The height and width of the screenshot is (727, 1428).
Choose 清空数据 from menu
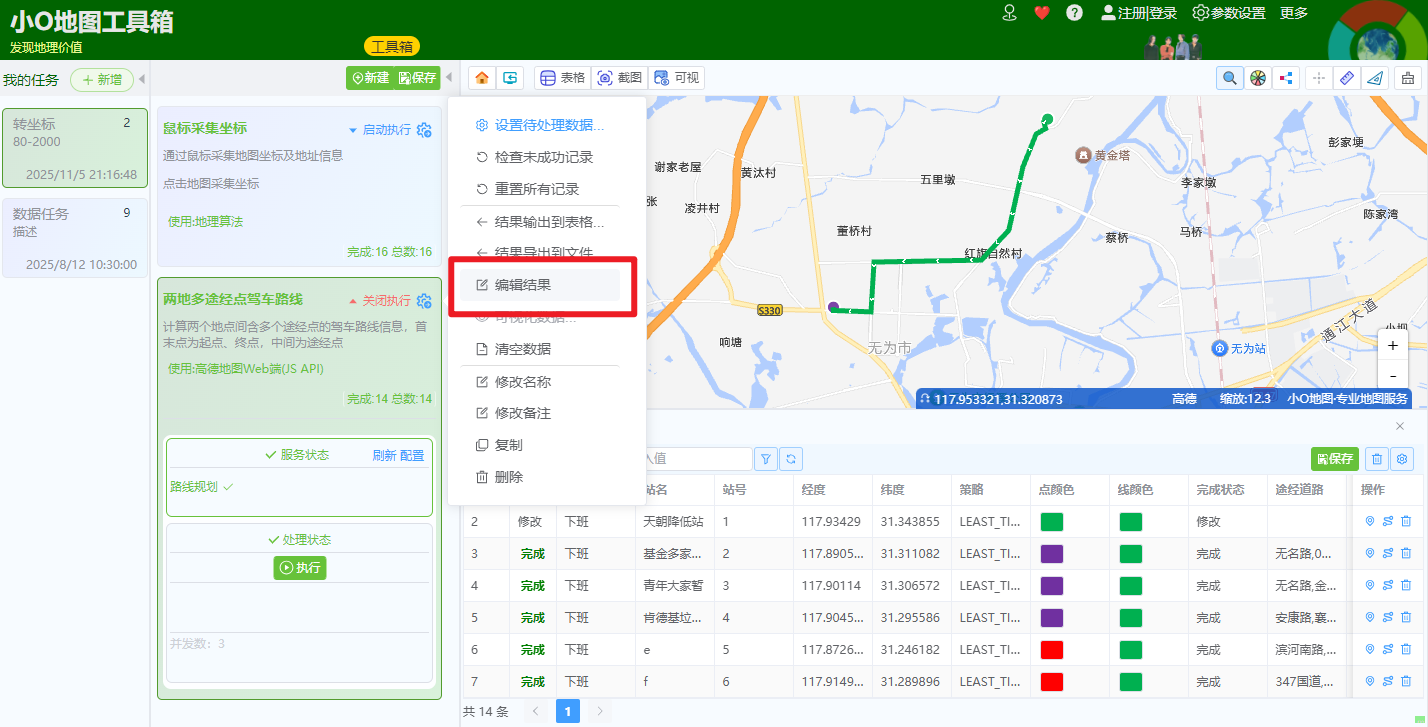pyautogui.click(x=540, y=349)
